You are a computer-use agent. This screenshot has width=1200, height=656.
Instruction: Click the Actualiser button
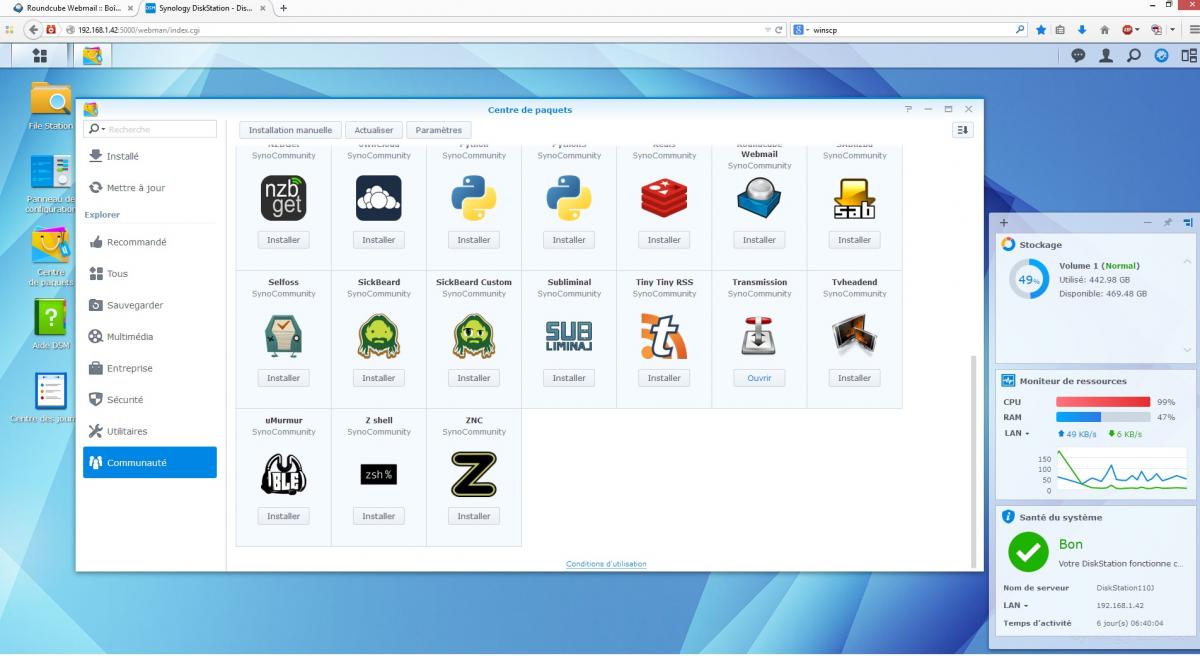pos(374,130)
